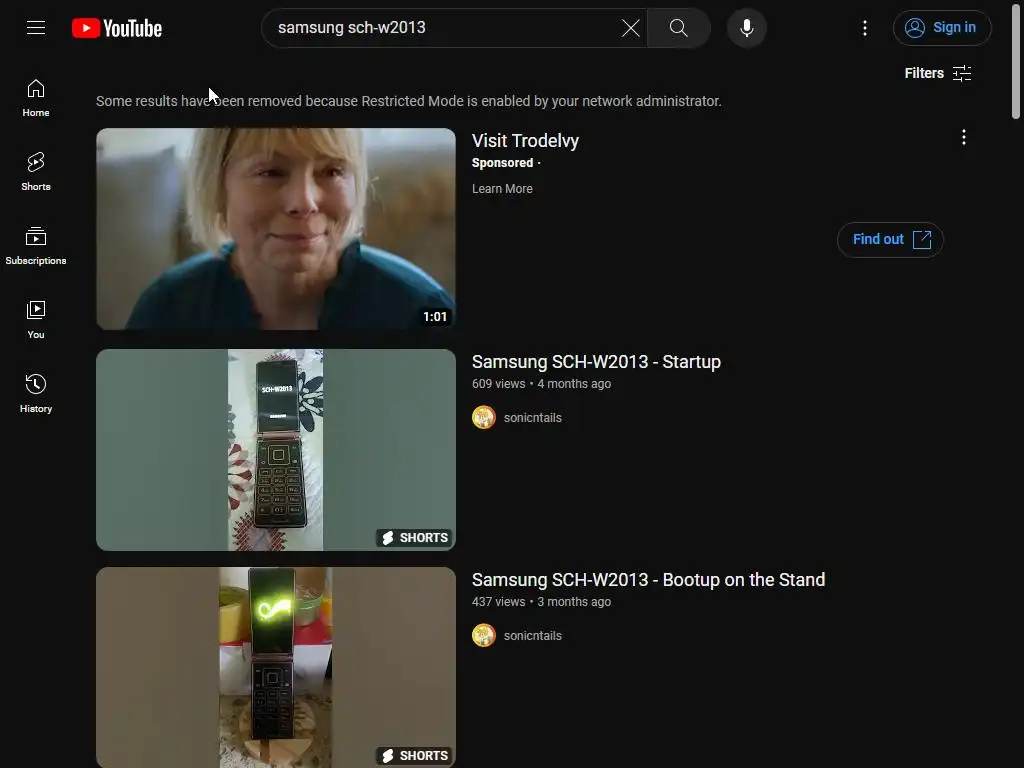This screenshot has width=1024, height=768.
Task: Open search Filters
Action: [x=938, y=73]
